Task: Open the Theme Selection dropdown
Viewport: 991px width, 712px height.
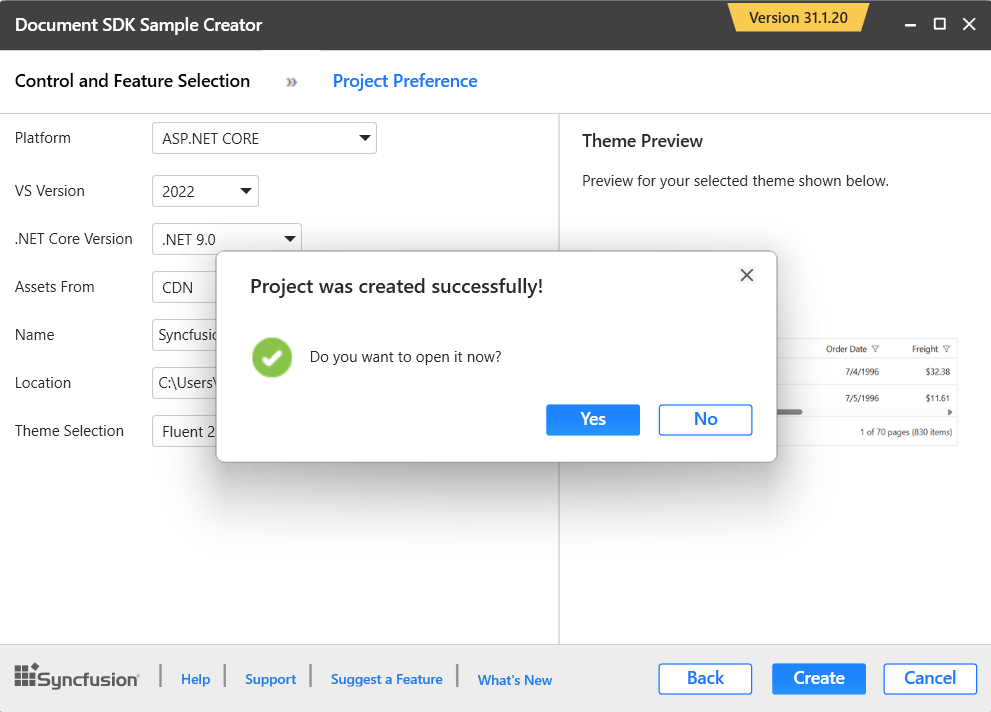Action: pyautogui.click(x=185, y=431)
